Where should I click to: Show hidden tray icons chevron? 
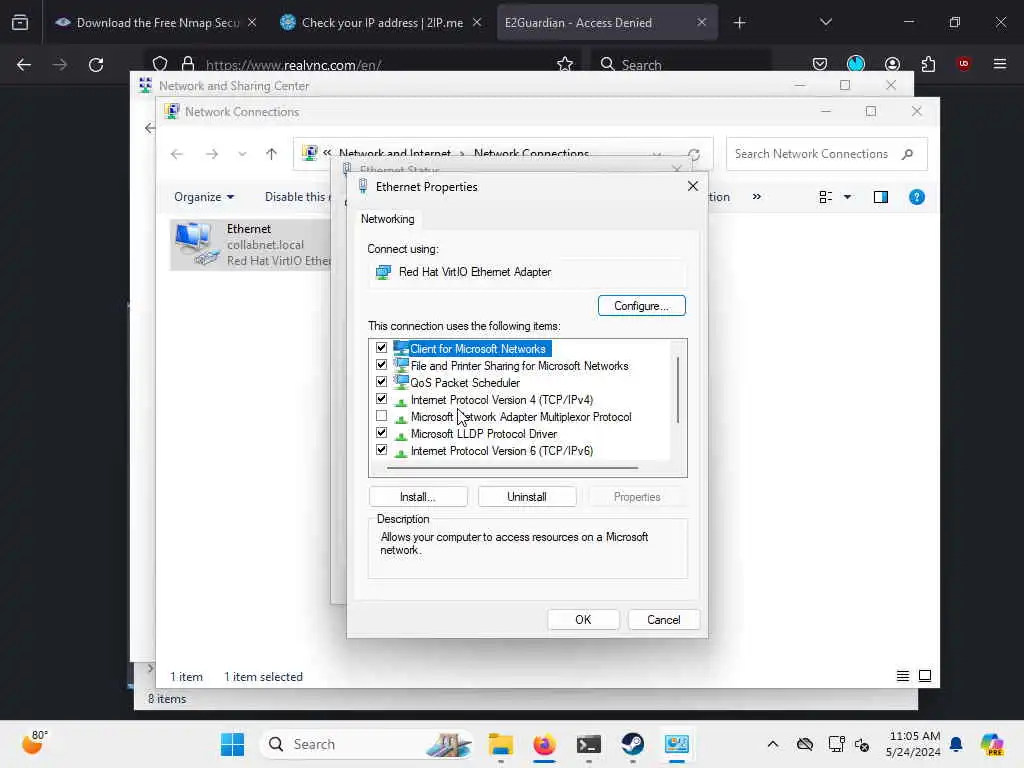773,744
